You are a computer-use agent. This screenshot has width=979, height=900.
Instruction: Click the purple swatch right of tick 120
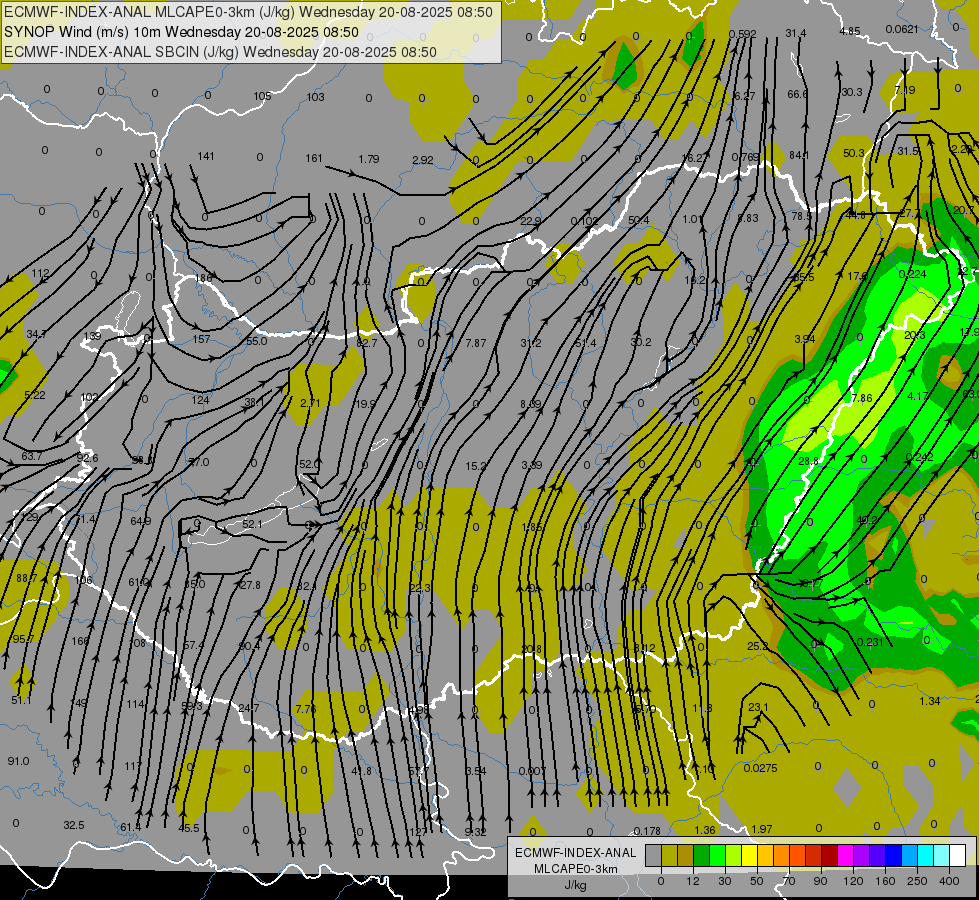tap(861, 855)
